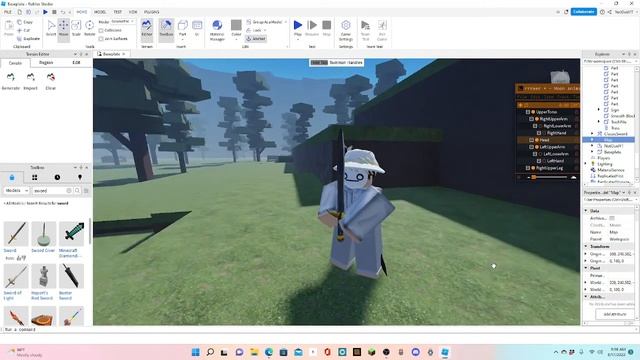Click the Add Attribute button
The image size is (640, 360).
[x=615, y=314]
